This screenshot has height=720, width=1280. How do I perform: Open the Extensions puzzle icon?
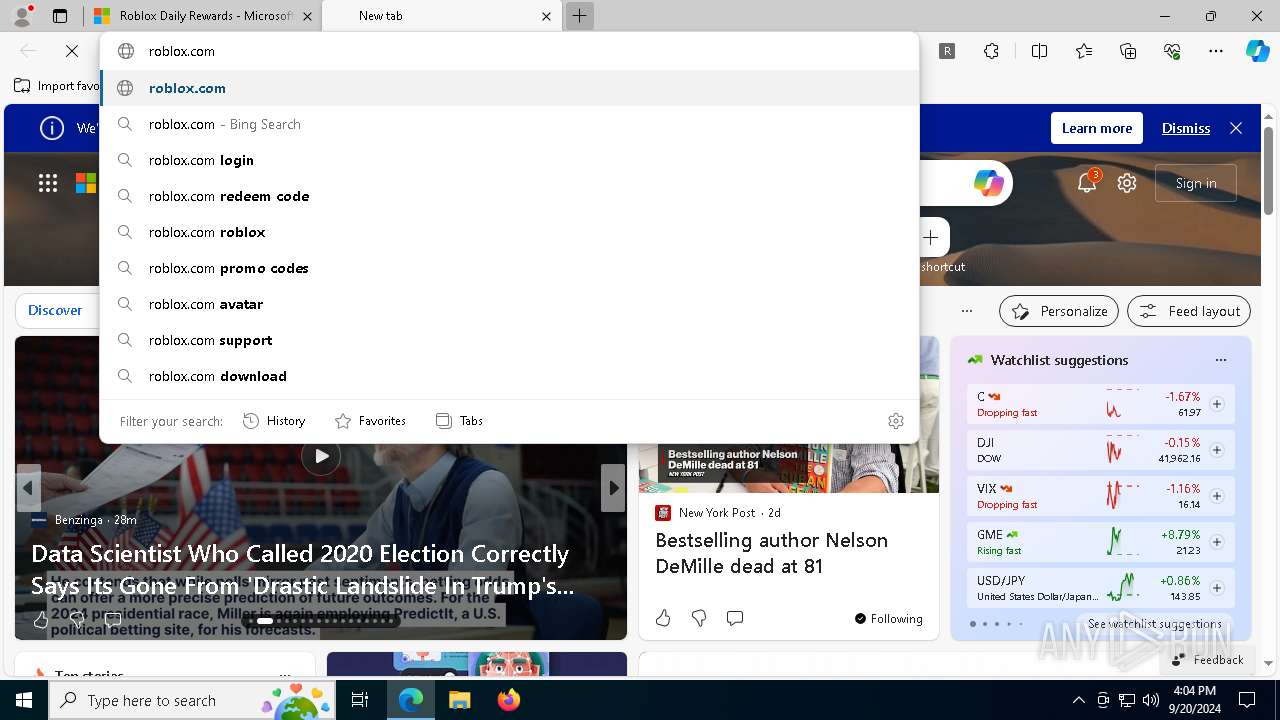click(x=991, y=51)
